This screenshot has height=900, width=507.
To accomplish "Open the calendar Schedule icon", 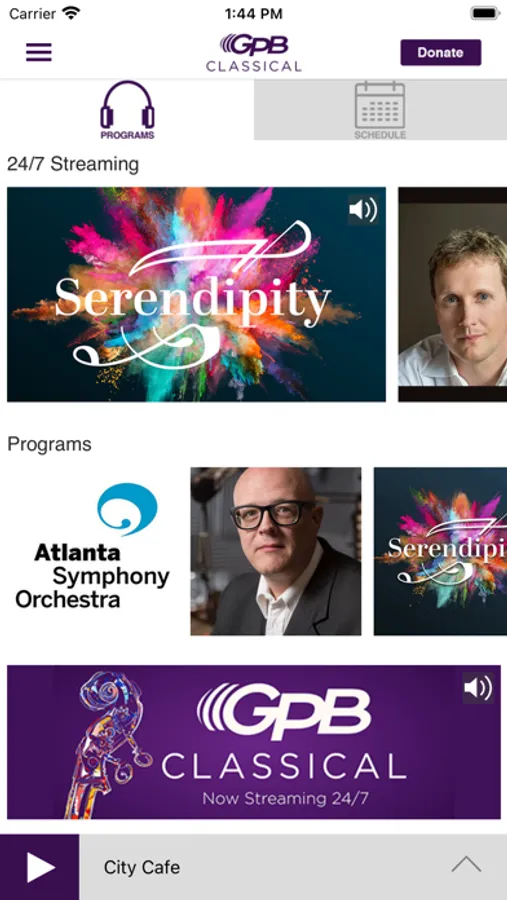I will (380, 106).
